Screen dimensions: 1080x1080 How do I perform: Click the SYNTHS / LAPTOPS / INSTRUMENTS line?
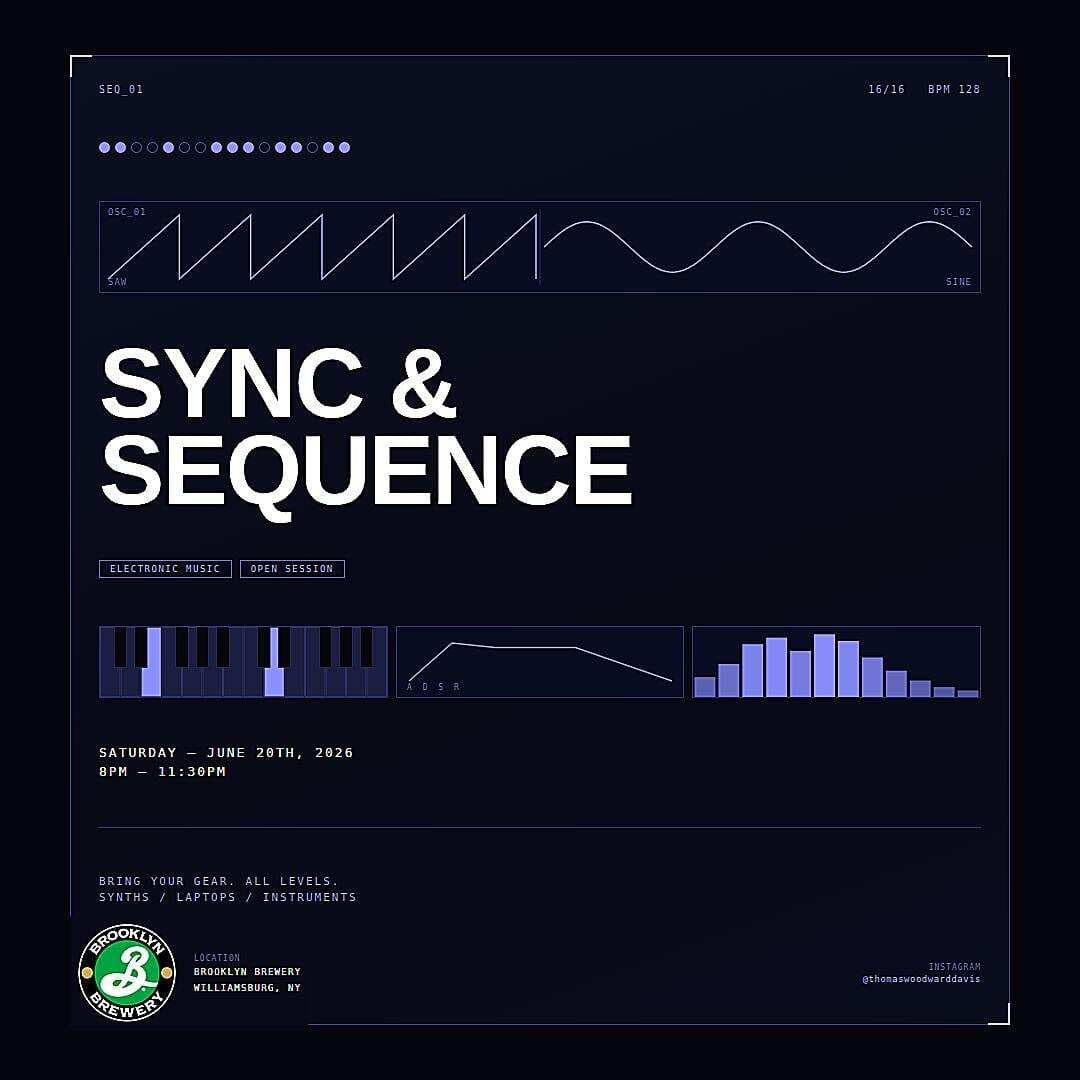point(228,897)
